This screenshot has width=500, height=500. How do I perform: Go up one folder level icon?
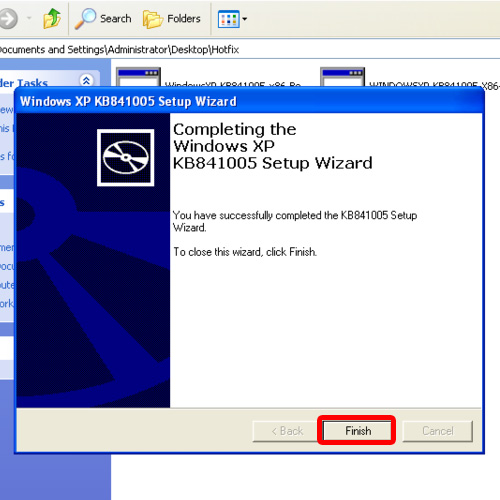(x=52, y=18)
